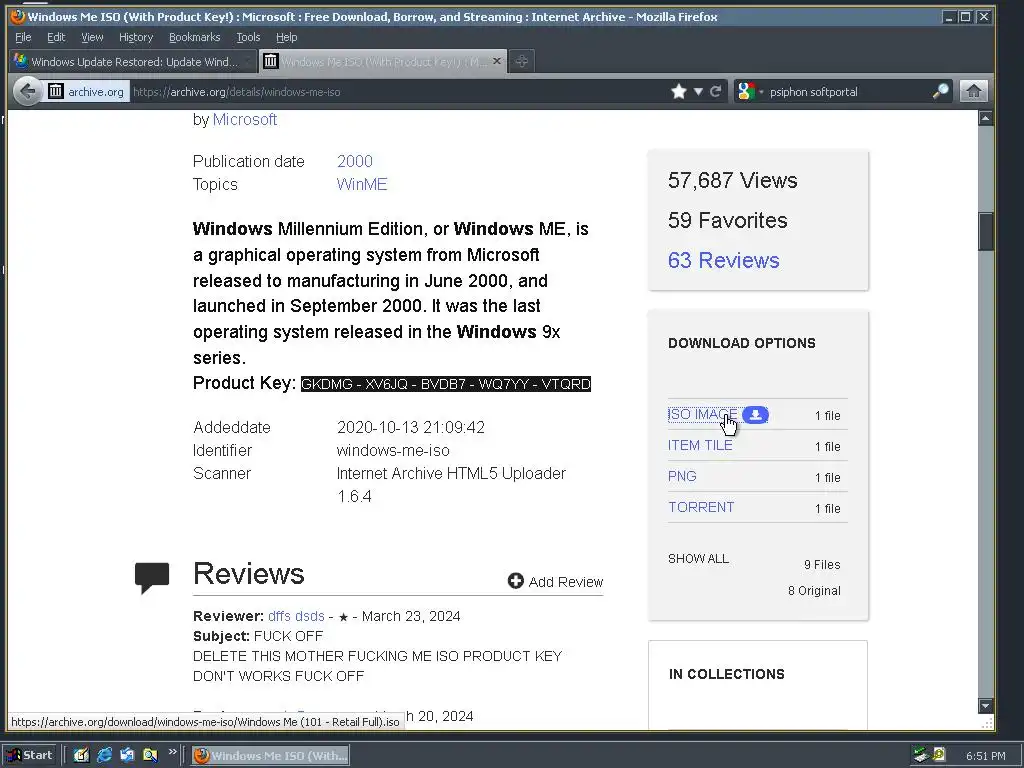Click the highlighted product key text
The width and height of the screenshot is (1024, 768).
(x=445, y=384)
